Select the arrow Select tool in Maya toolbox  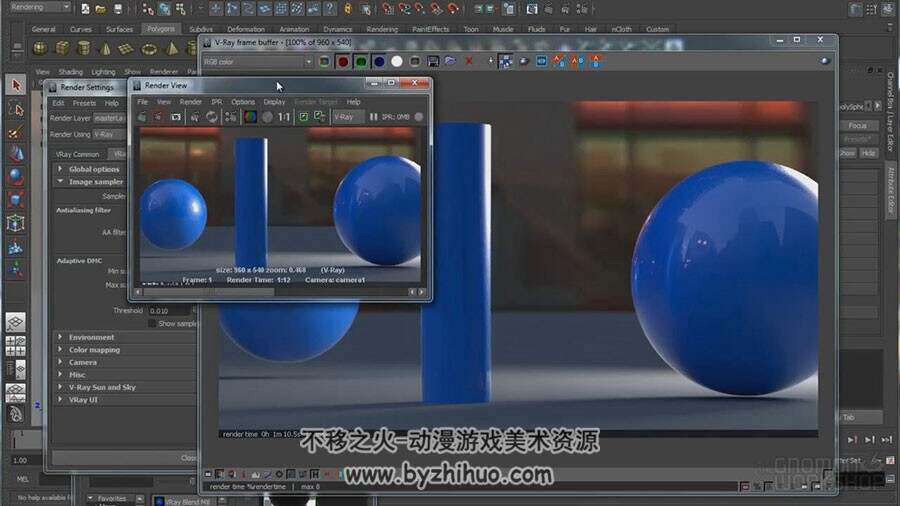[x=15, y=85]
